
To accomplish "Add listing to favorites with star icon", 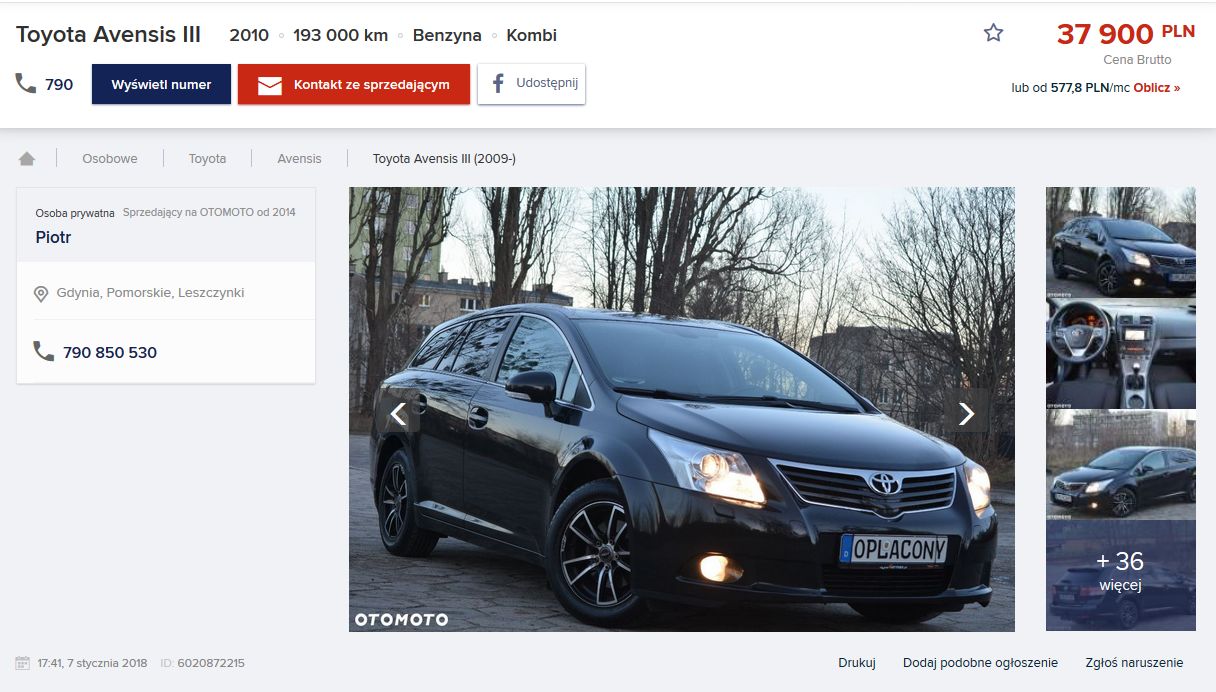I will tap(993, 33).
